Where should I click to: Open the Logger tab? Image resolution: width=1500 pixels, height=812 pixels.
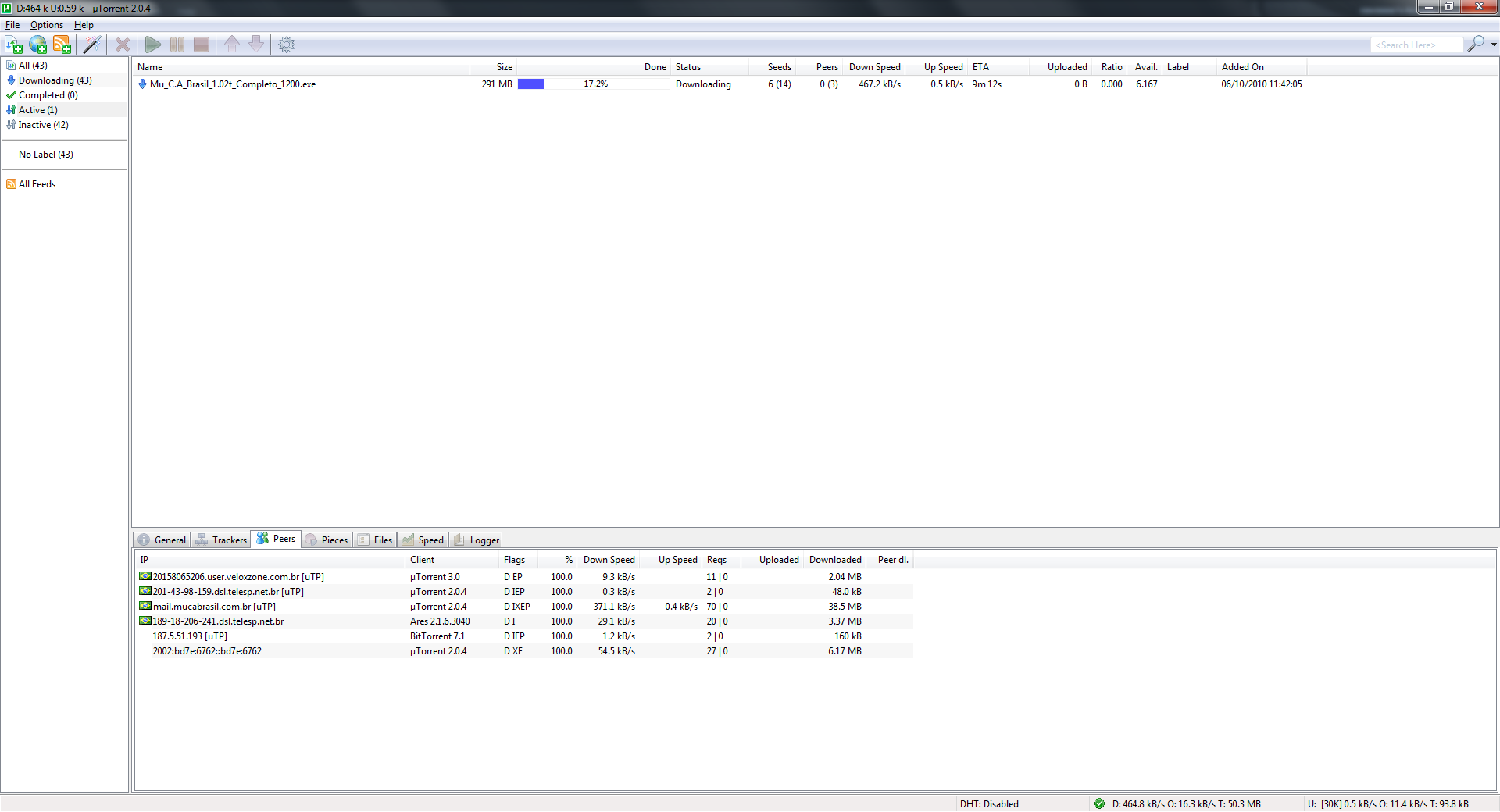477,540
